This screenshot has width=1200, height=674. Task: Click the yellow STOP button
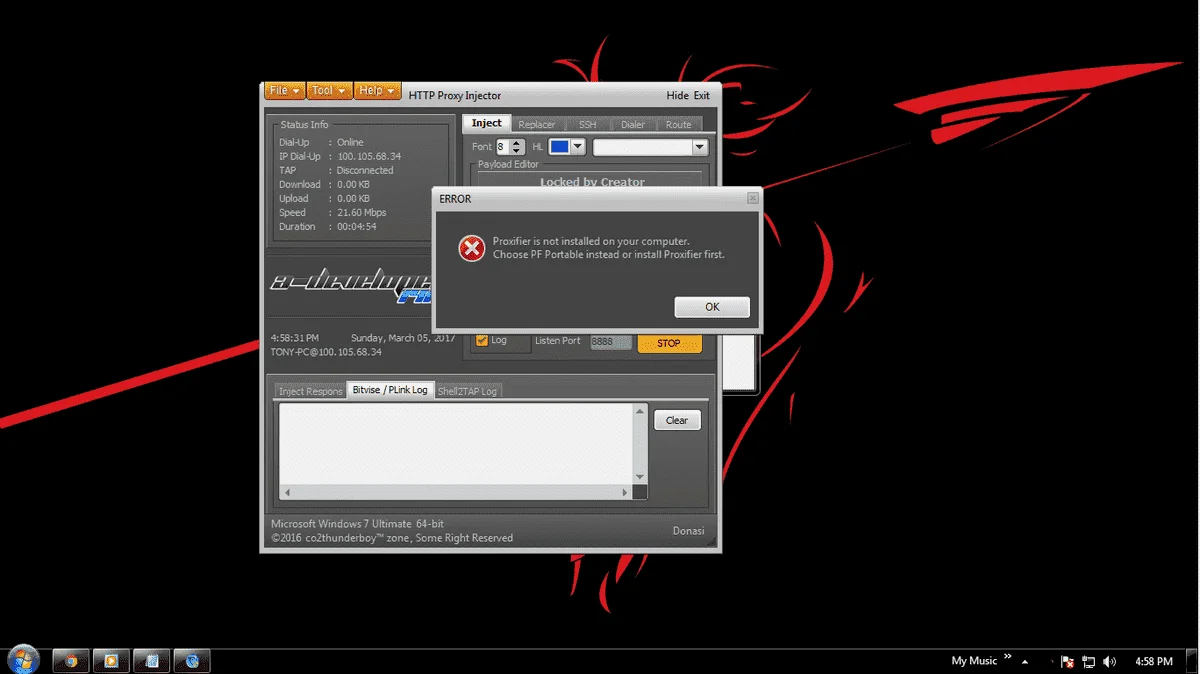click(669, 343)
